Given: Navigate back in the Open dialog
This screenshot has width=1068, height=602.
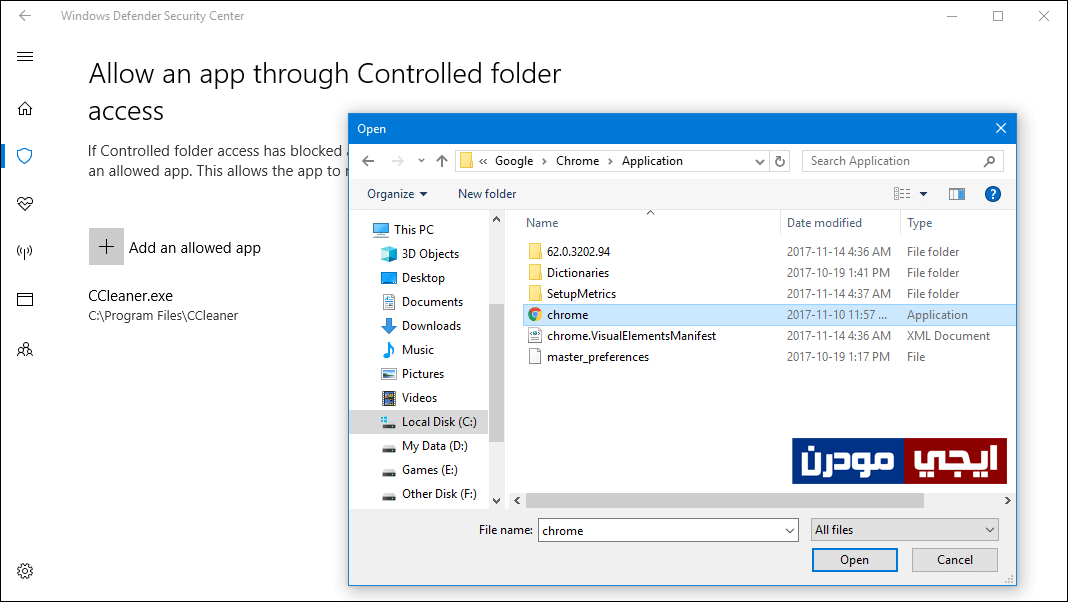Looking at the screenshot, I should [x=368, y=161].
